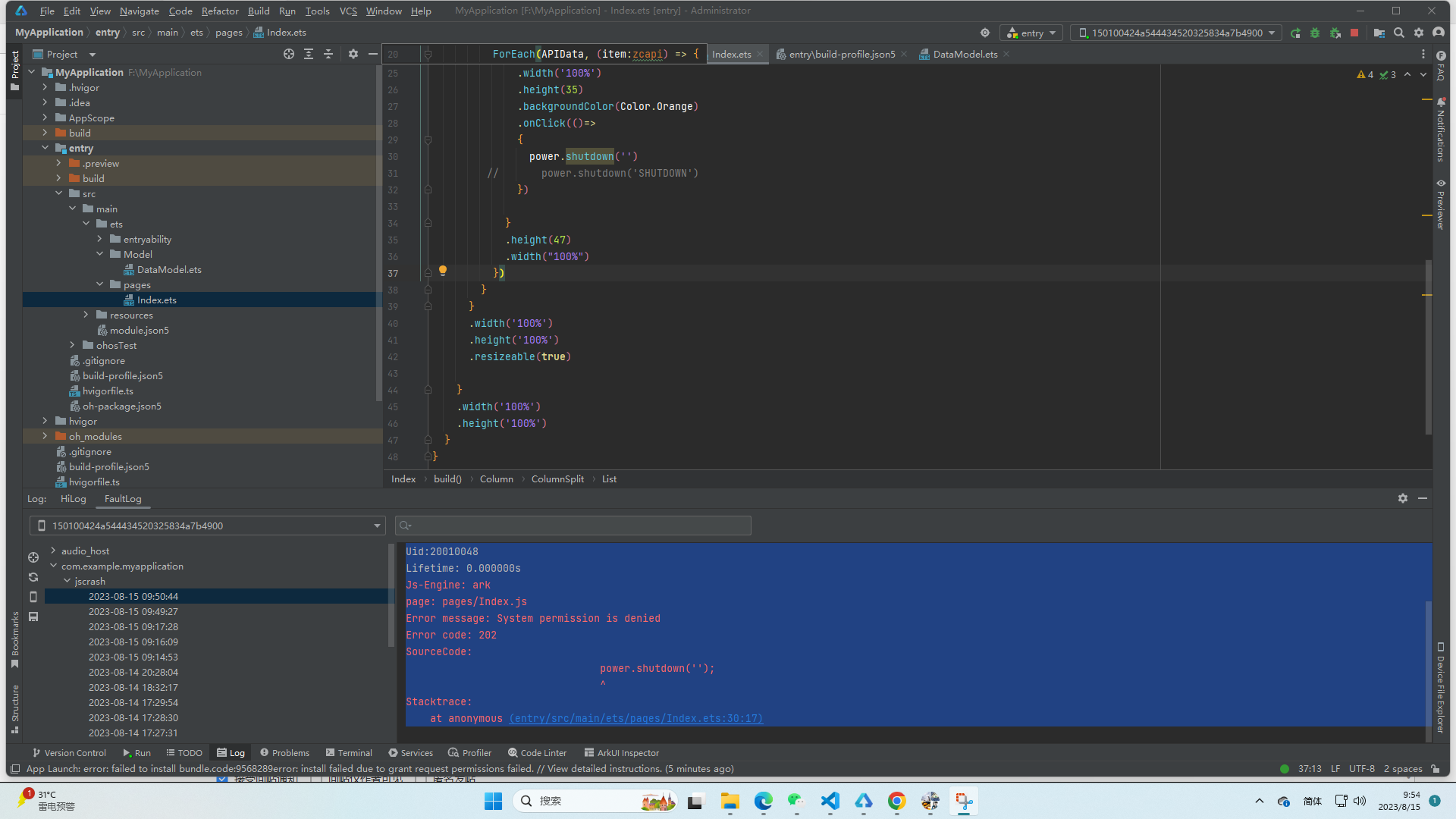
Task: Open editor tabs more-options kebab menu
Action: [x=1423, y=54]
